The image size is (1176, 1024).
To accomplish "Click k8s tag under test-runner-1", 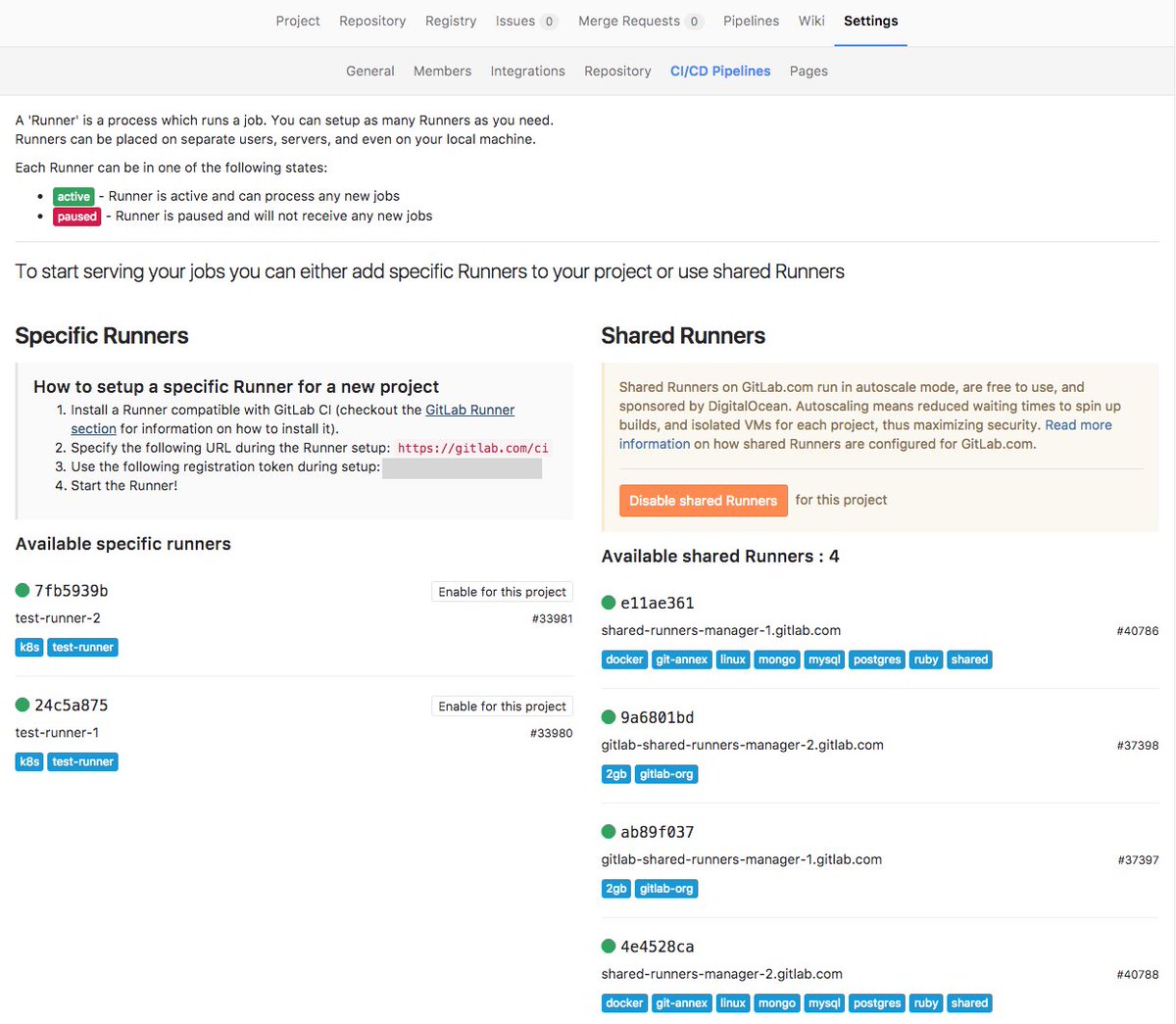I will (29, 762).
